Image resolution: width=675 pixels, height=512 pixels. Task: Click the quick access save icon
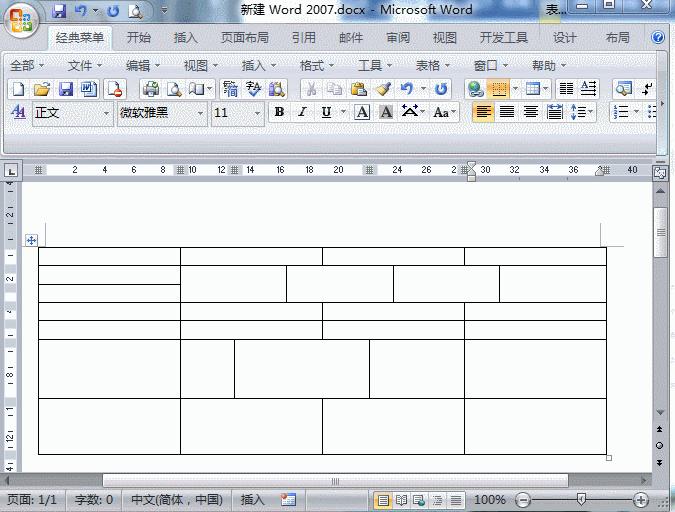(59, 11)
